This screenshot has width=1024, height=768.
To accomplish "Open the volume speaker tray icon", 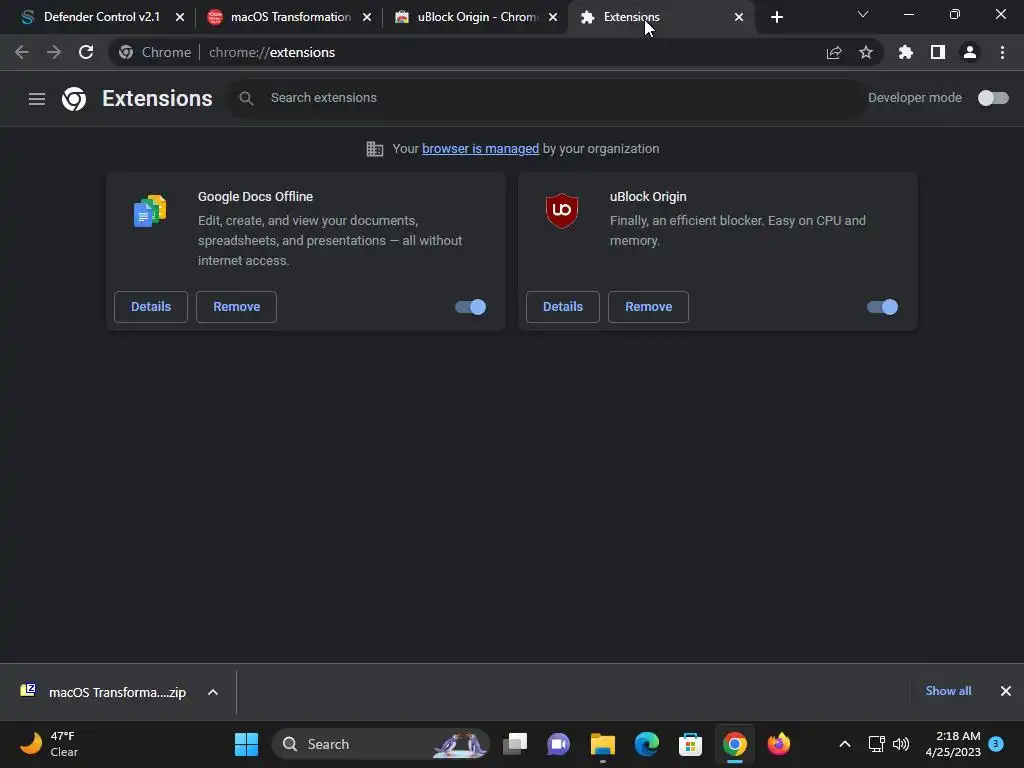I will click(901, 744).
